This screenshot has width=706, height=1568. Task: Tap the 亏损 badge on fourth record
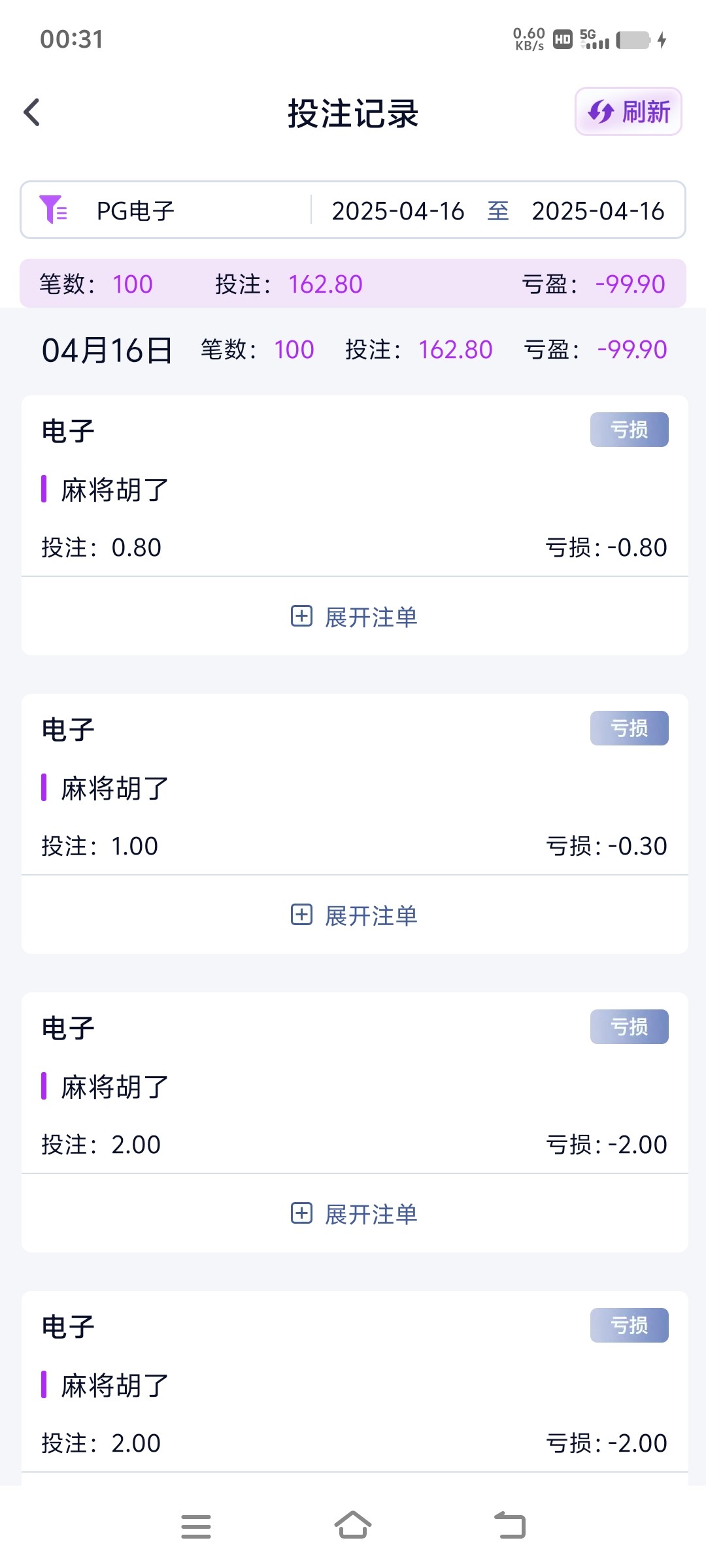pyautogui.click(x=629, y=1326)
